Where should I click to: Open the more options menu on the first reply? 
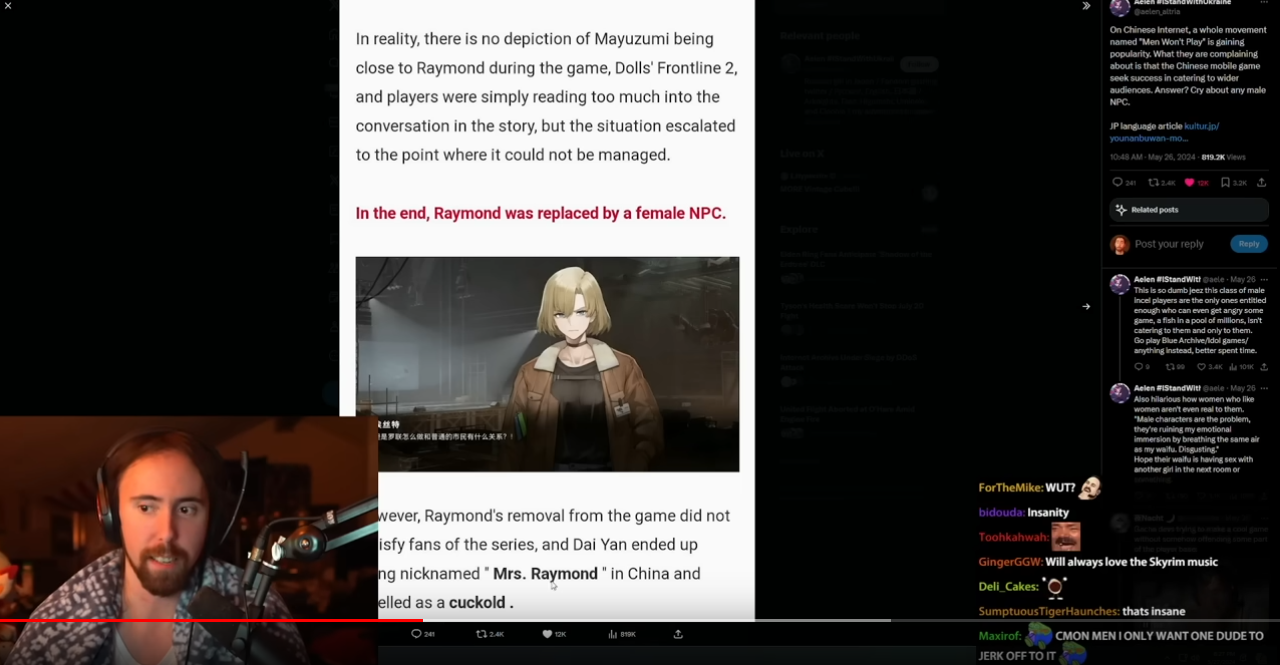click(x=1264, y=279)
